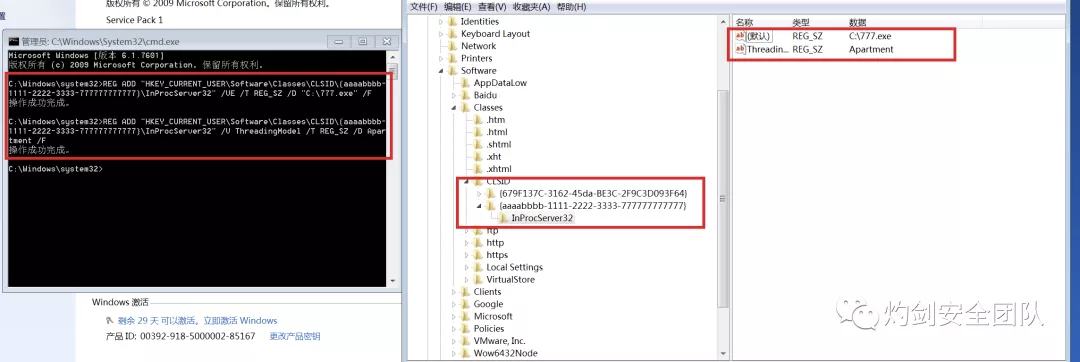Click the cmd window scroll-down arrow
This screenshot has width=1080, height=362.
(x=393, y=281)
